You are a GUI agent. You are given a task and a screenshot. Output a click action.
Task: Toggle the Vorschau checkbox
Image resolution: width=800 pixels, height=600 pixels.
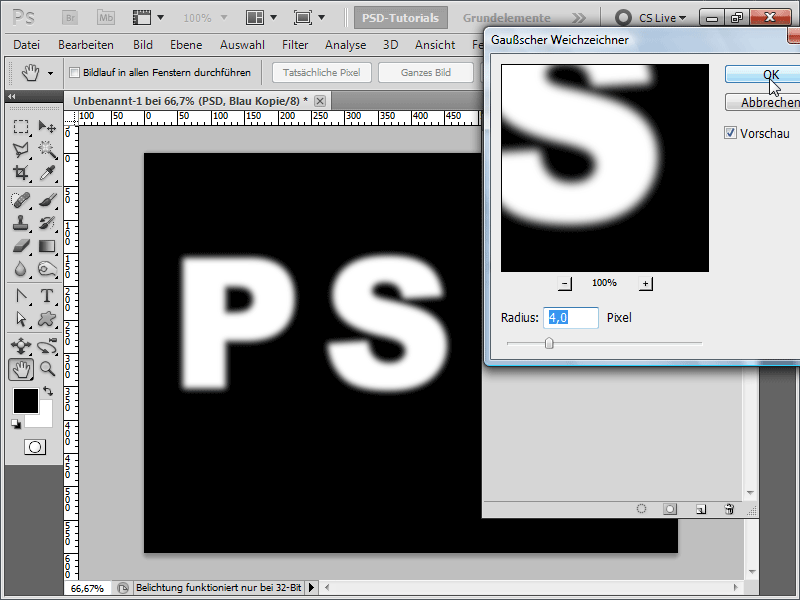[730, 133]
